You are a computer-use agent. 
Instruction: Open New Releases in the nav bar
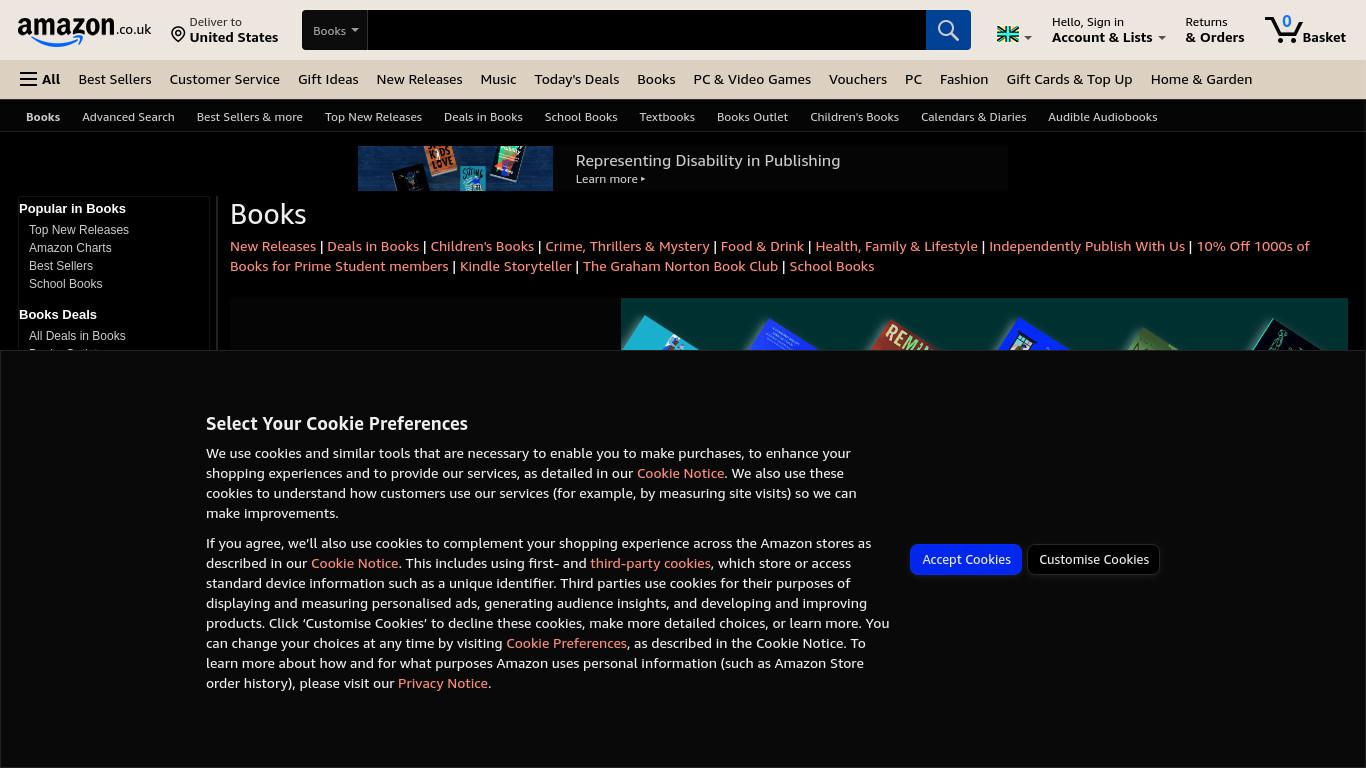[419, 79]
